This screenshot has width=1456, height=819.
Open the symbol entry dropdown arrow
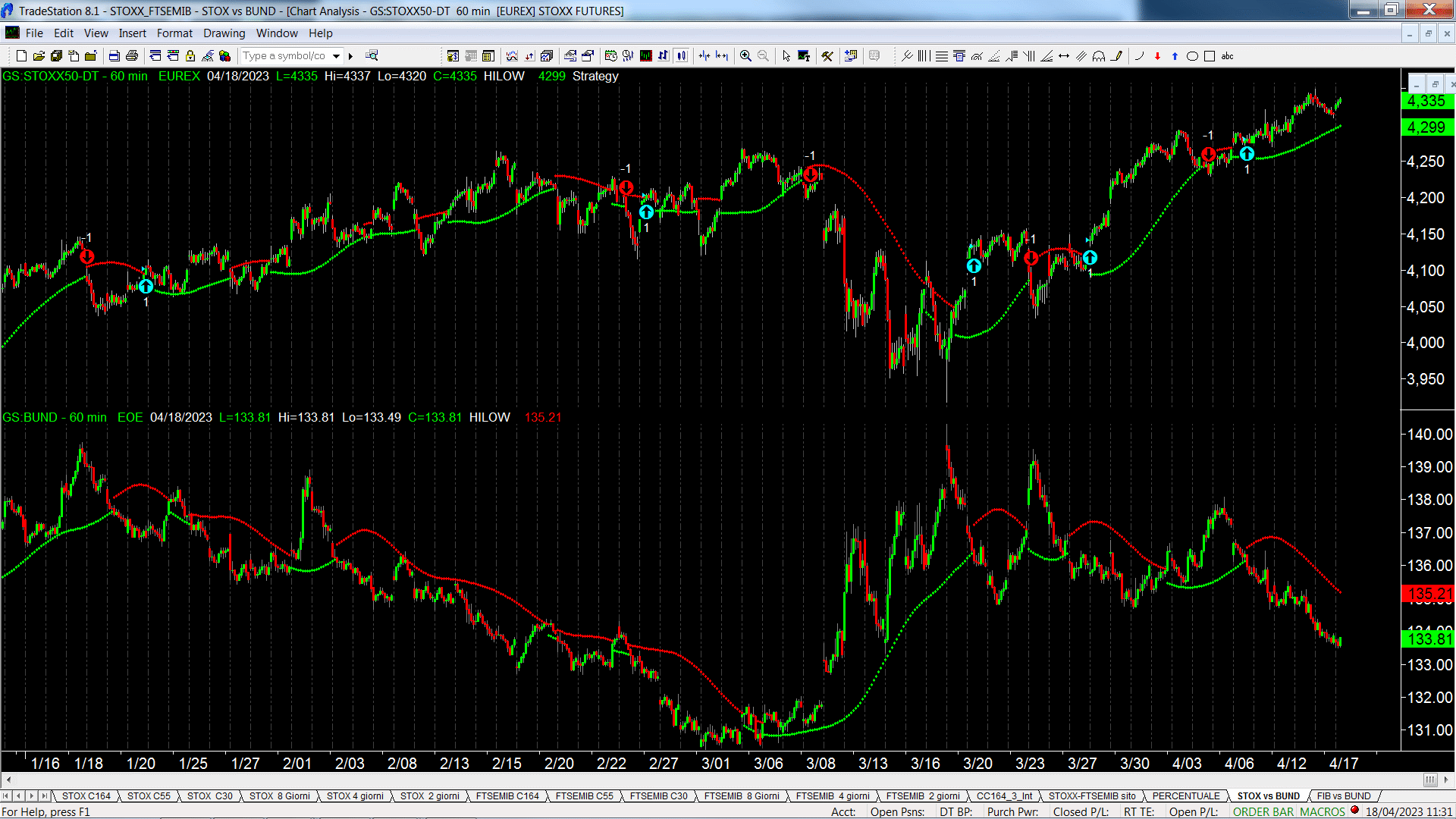click(x=337, y=56)
